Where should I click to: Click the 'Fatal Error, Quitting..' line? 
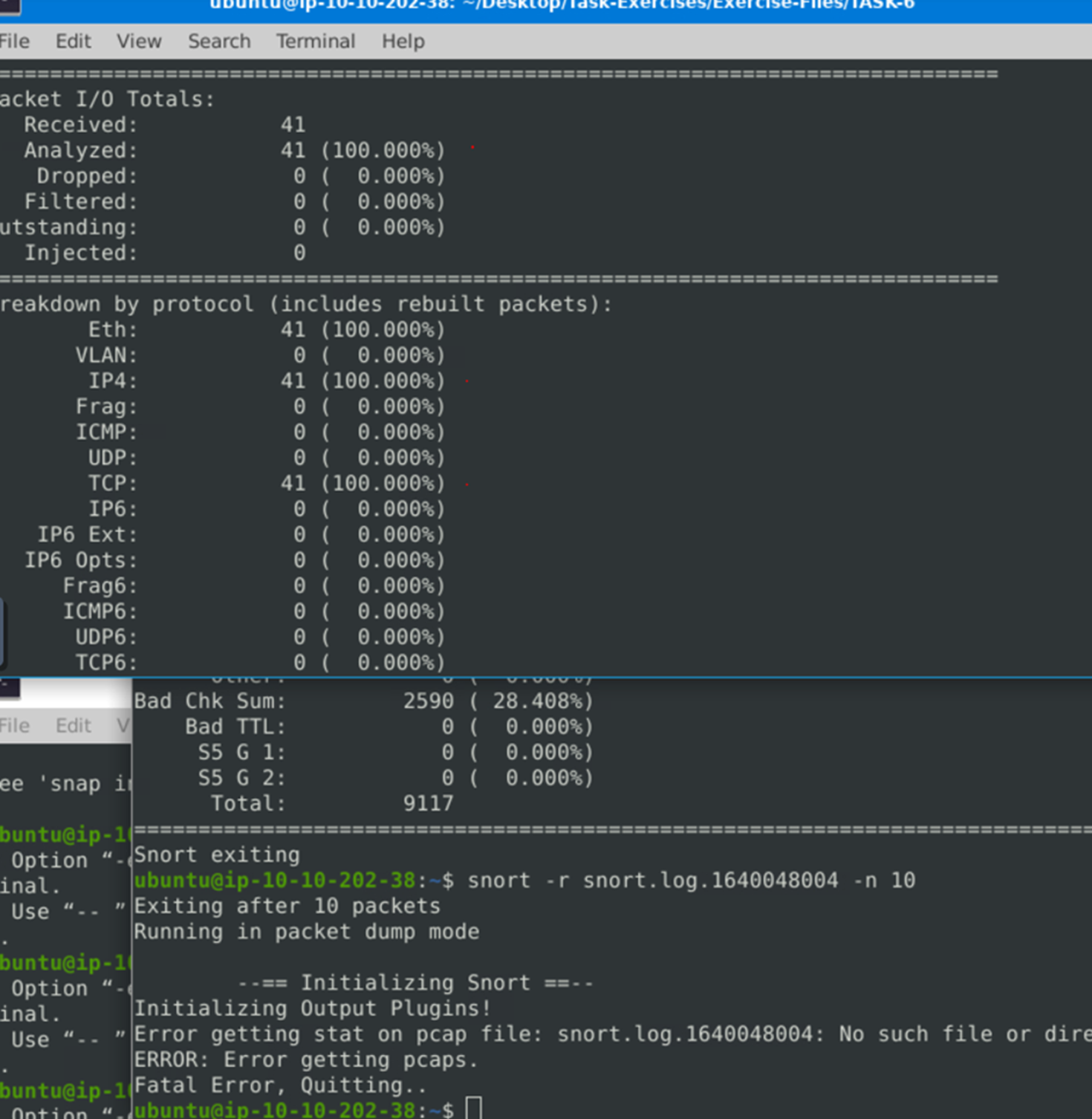pos(281,1086)
